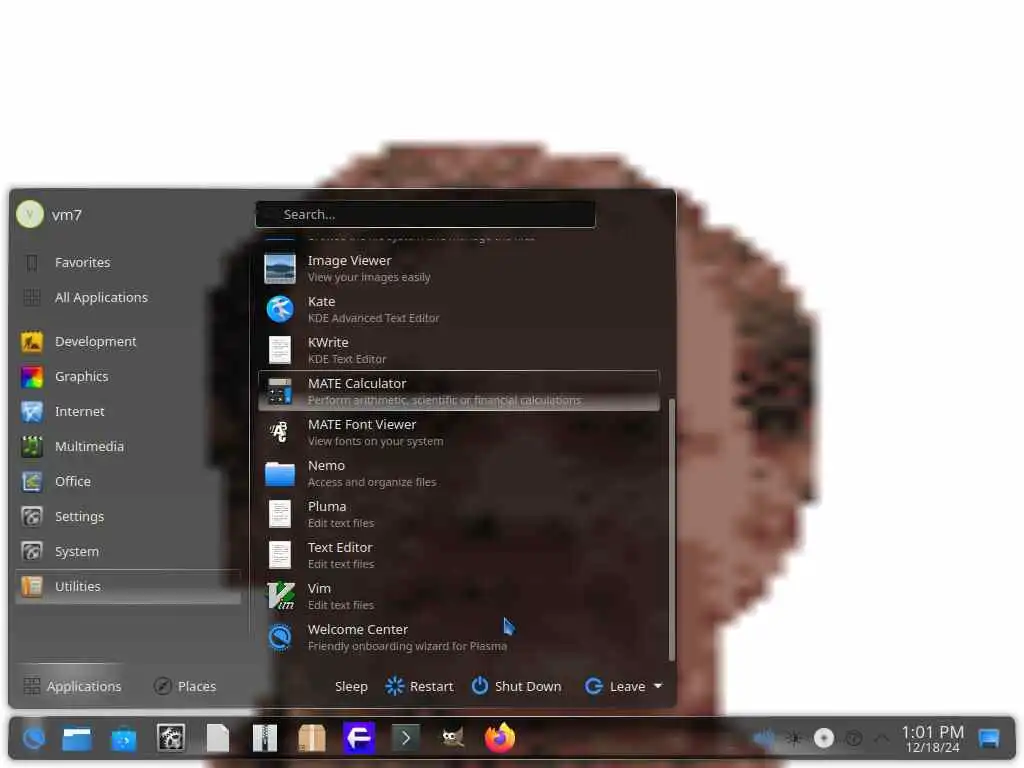Open the blank document icon in taskbar

pos(217,739)
